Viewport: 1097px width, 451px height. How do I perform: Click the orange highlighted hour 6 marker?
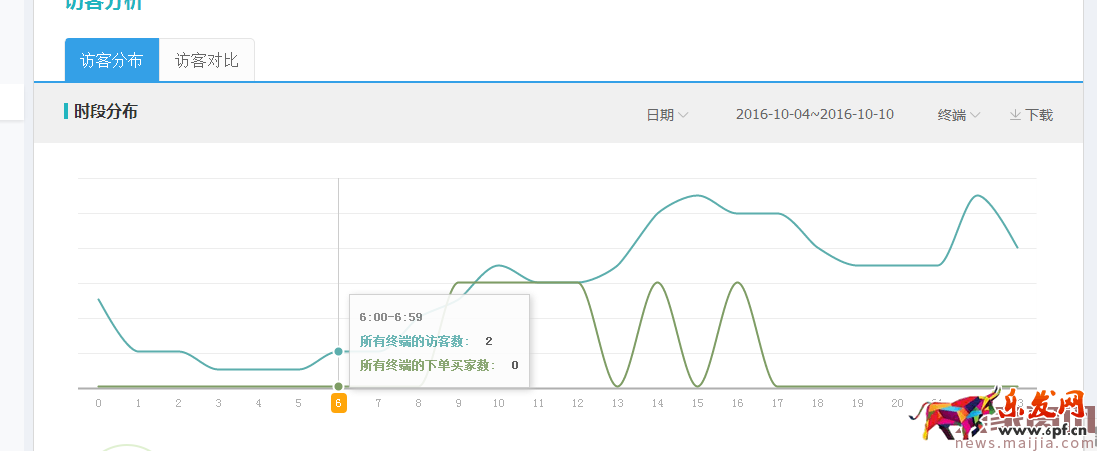point(338,403)
